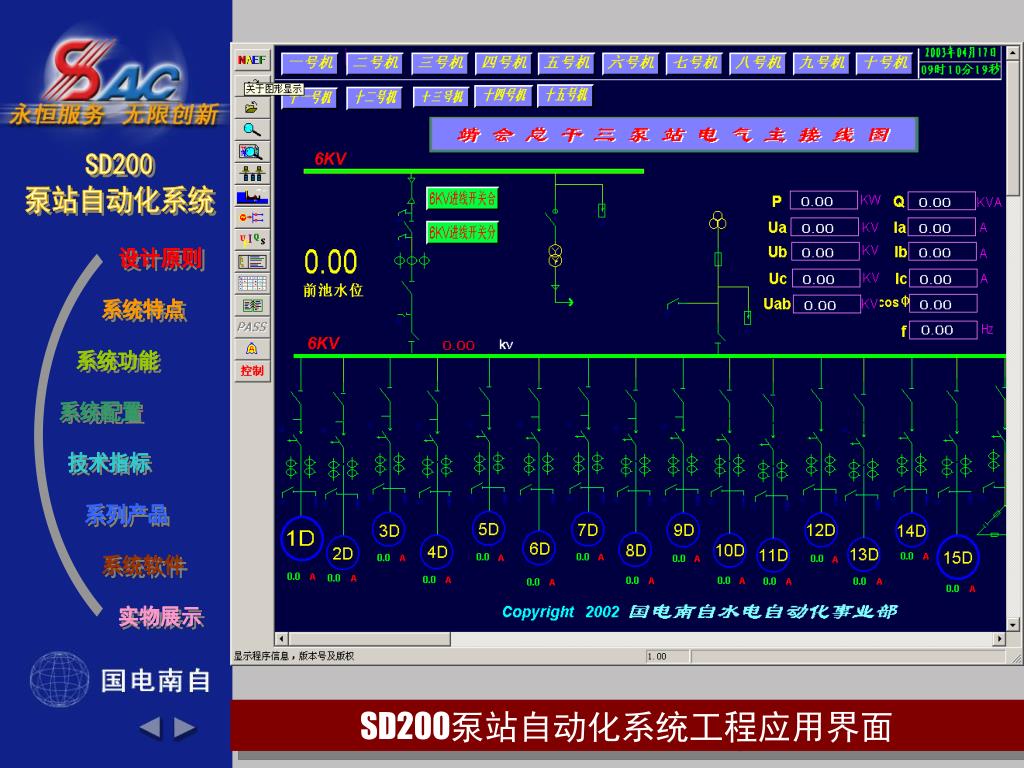
Task: Click the 前池水位 0.00 reading
Action: (331, 262)
